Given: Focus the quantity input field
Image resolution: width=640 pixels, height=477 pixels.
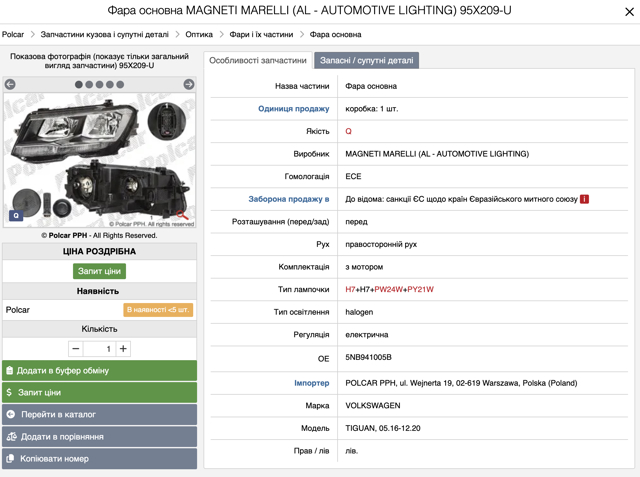Looking at the screenshot, I should 100,349.
